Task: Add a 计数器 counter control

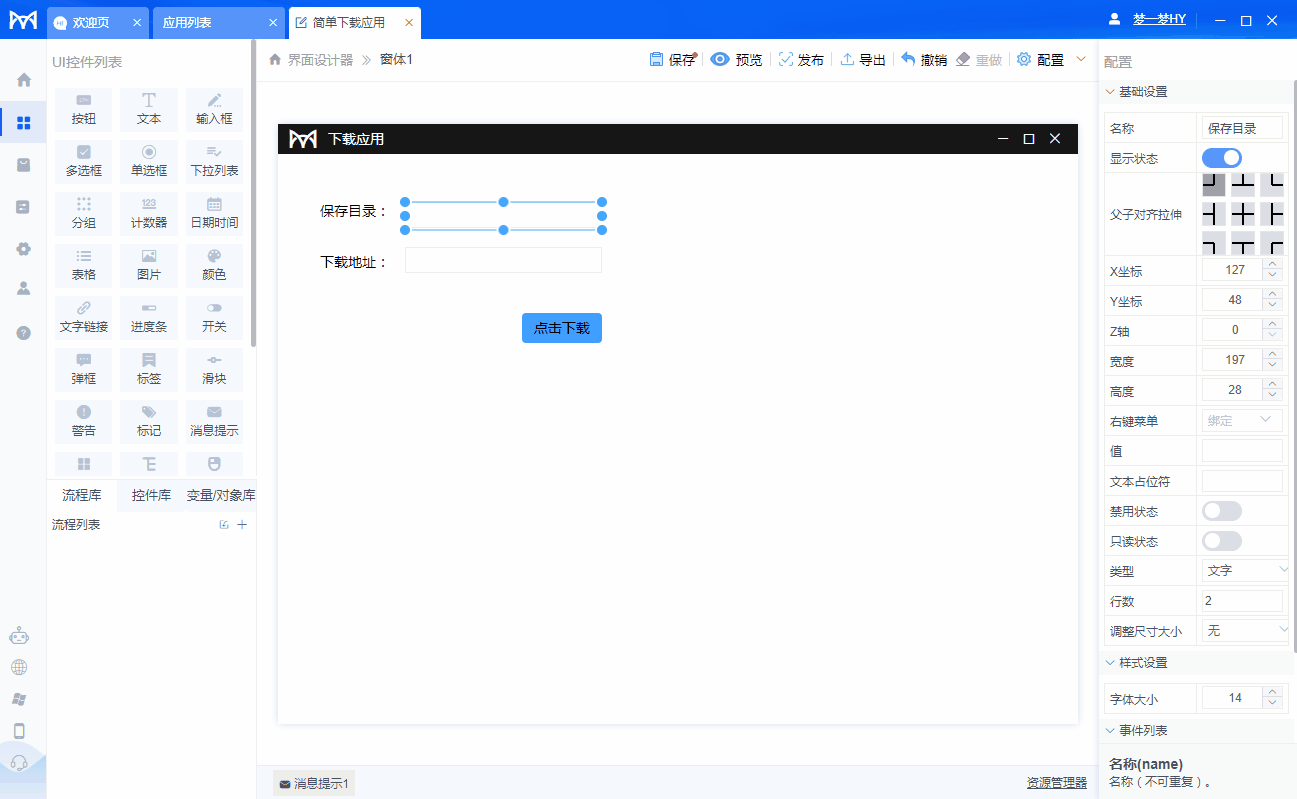Action: [149, 213]
